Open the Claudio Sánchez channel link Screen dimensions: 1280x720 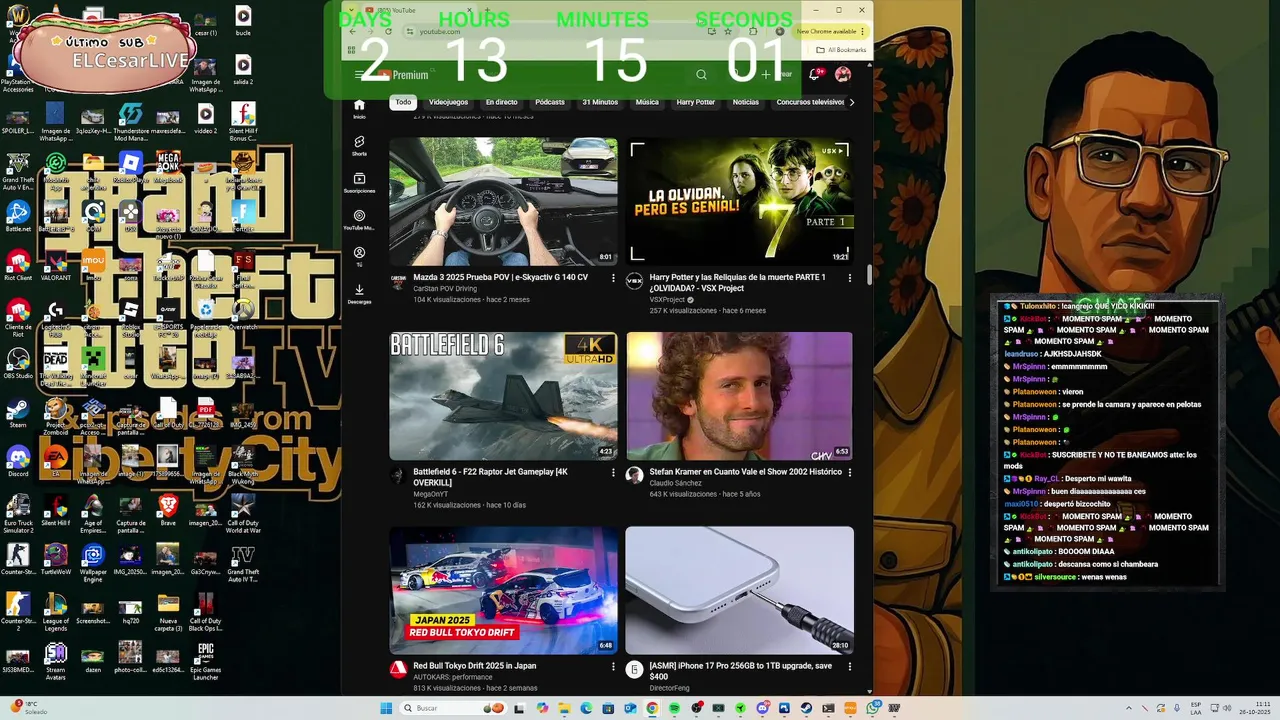pyautogui.click(x=675, y=483)
